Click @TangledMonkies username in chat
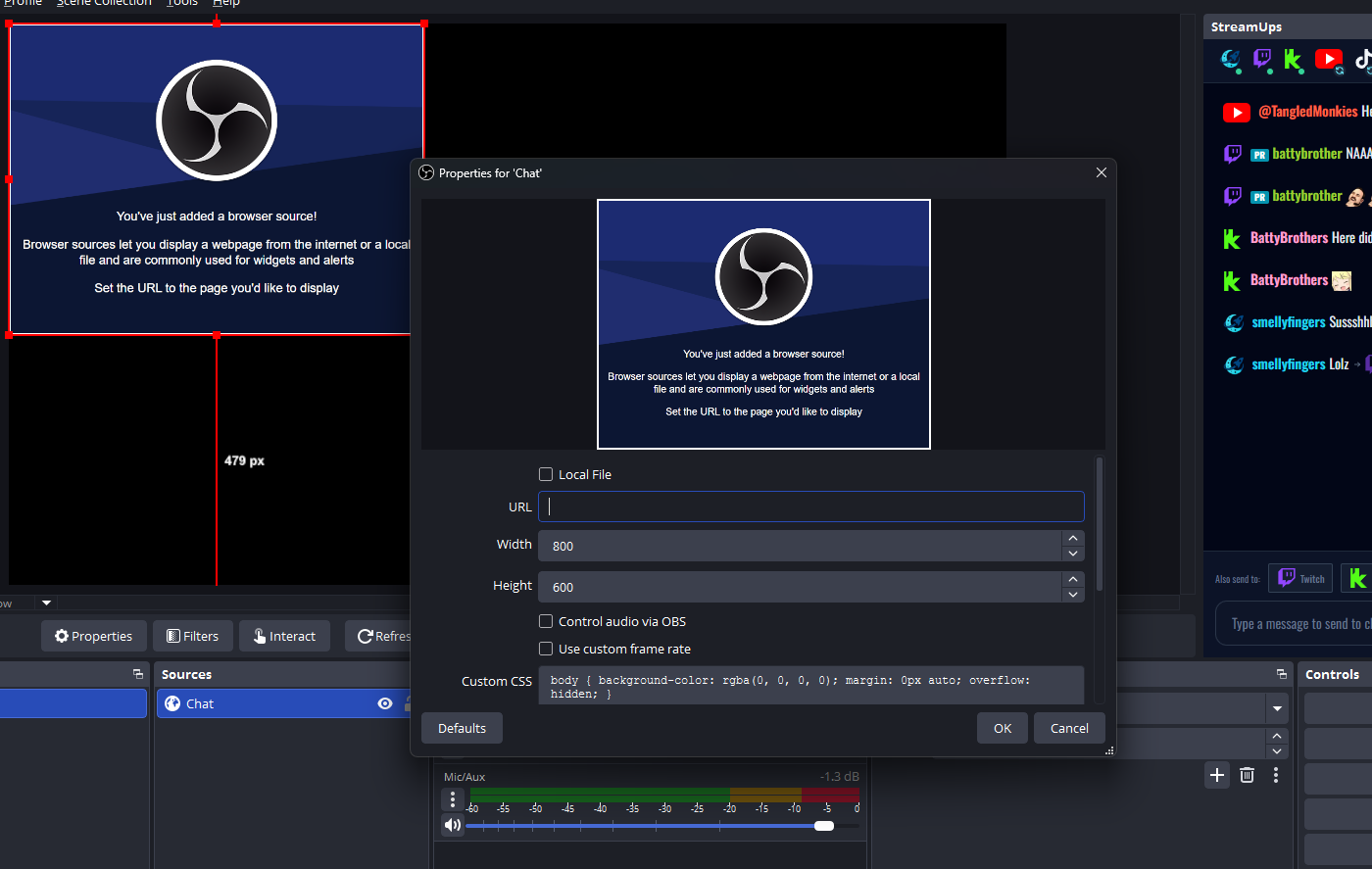 pyautogui.click(x=1308, y=112)
